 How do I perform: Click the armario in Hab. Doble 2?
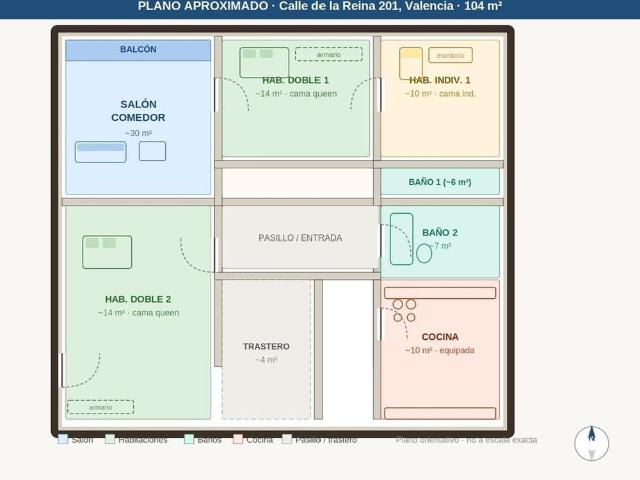click(100, 407)
